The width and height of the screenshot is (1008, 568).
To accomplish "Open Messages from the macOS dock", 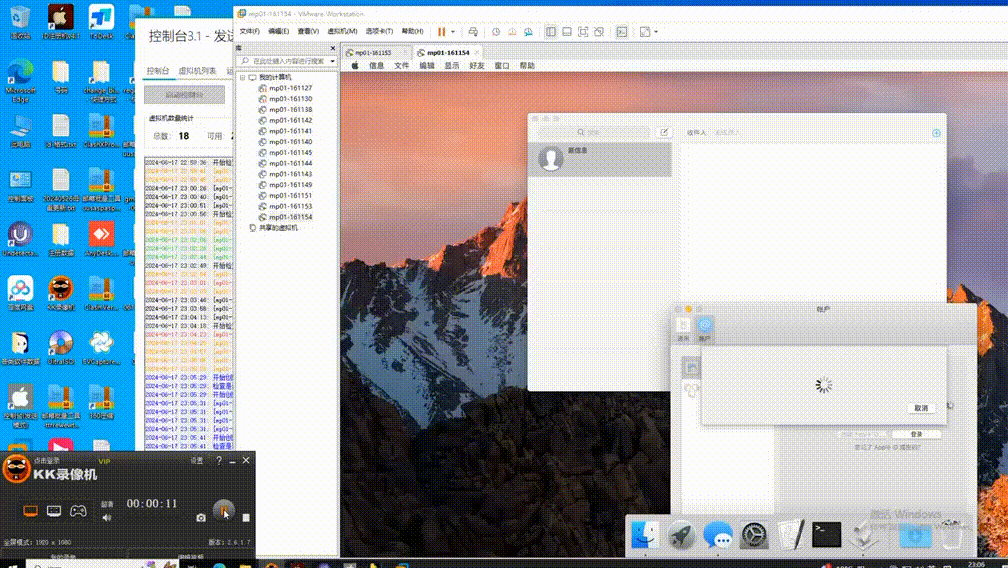I will click(718, 535).
